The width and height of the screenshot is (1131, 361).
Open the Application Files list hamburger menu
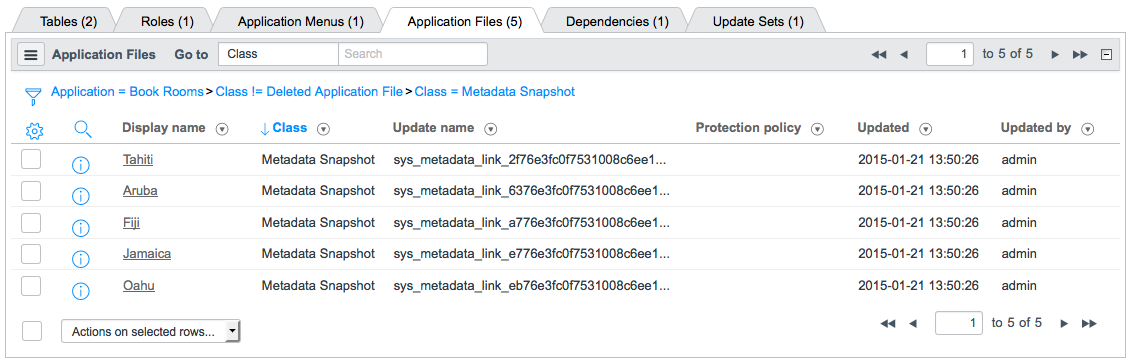tap(30, 54)
